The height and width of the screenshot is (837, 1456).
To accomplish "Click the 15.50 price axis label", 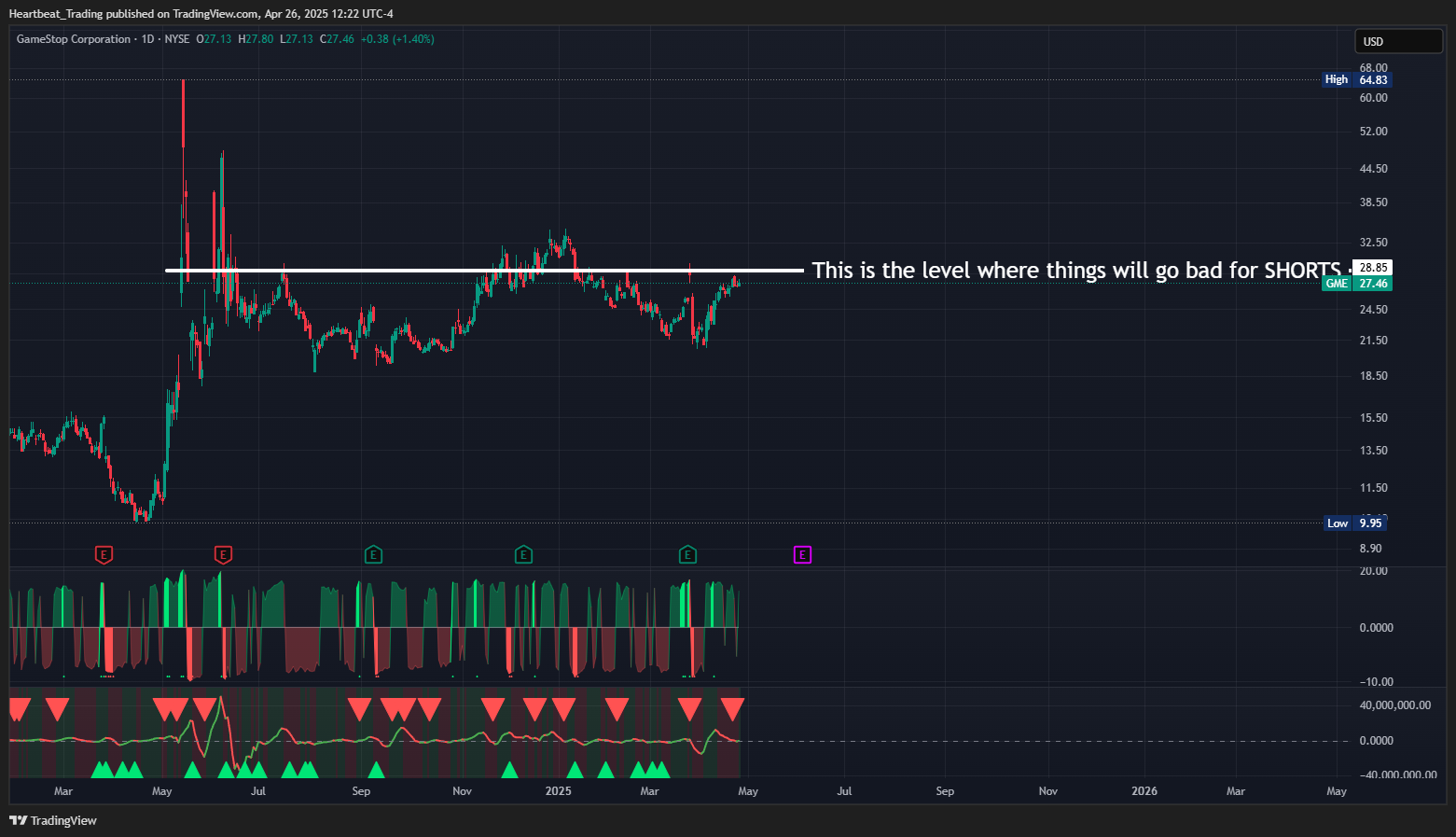I will pos(1373,418).
